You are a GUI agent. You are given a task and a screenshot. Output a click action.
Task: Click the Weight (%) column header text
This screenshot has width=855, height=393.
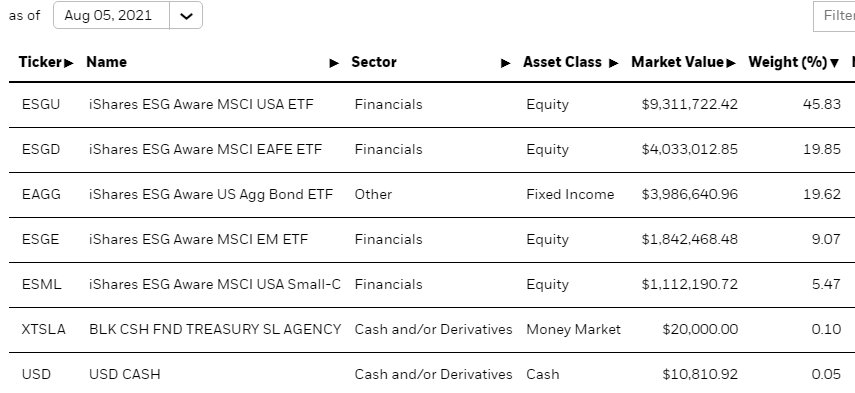click(x=788, y=62)
